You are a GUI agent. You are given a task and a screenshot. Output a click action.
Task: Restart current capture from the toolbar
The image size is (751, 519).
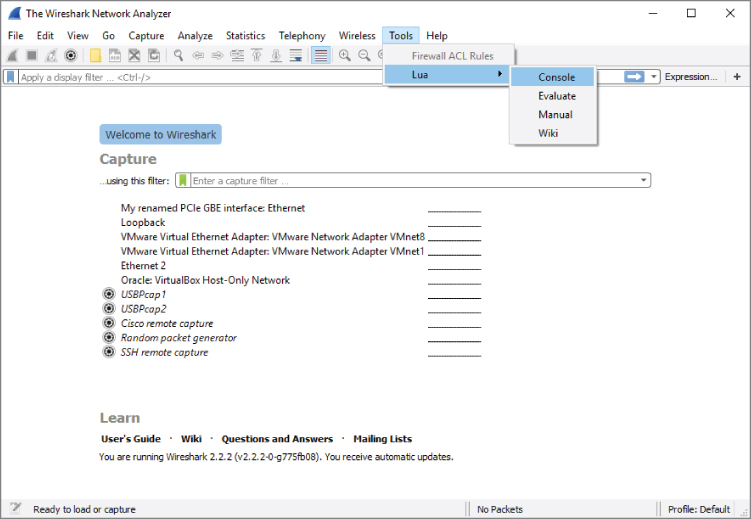51,56
